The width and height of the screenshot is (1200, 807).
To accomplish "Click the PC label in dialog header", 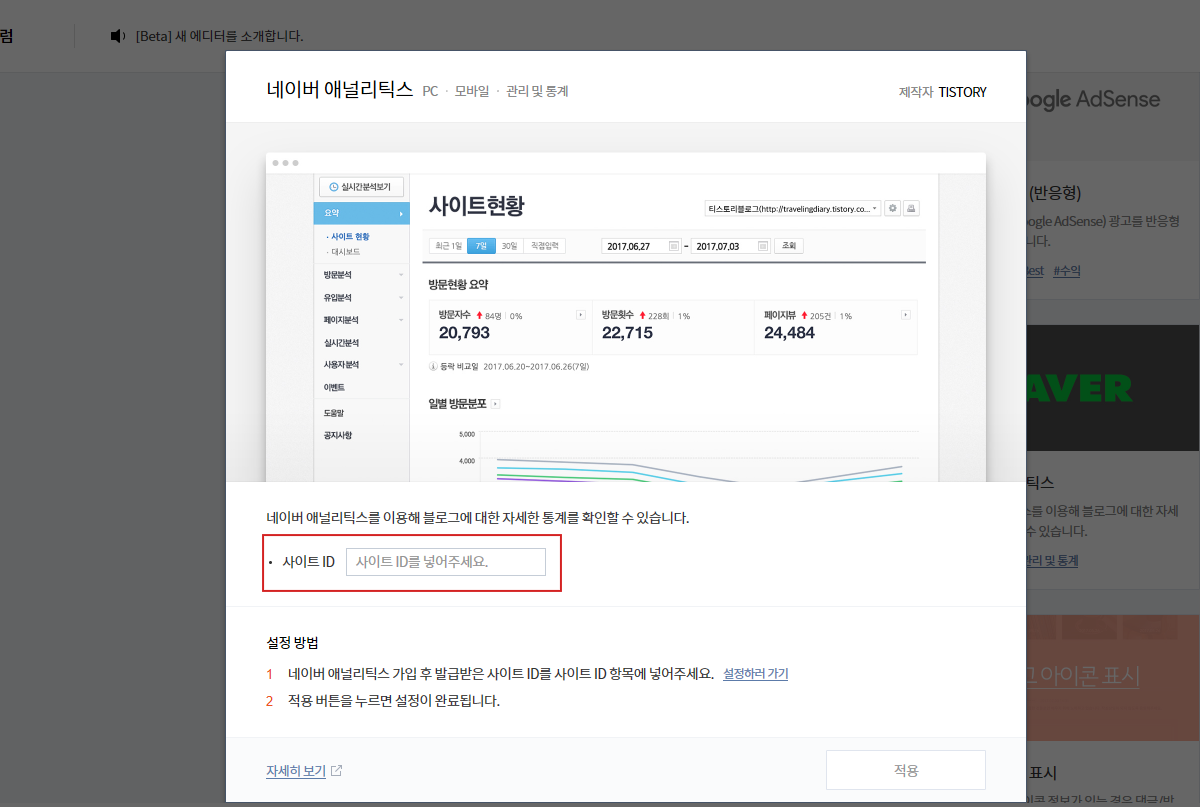I will 430,91.
